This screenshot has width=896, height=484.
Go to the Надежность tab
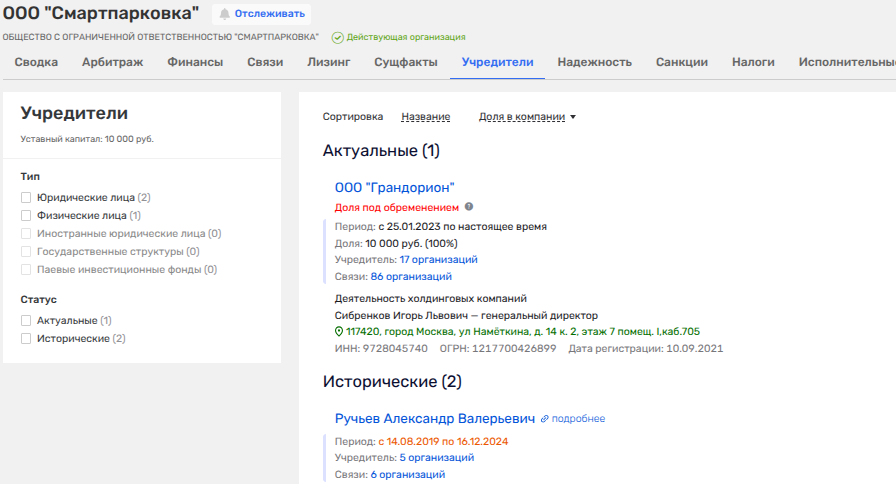click(594, 62)
